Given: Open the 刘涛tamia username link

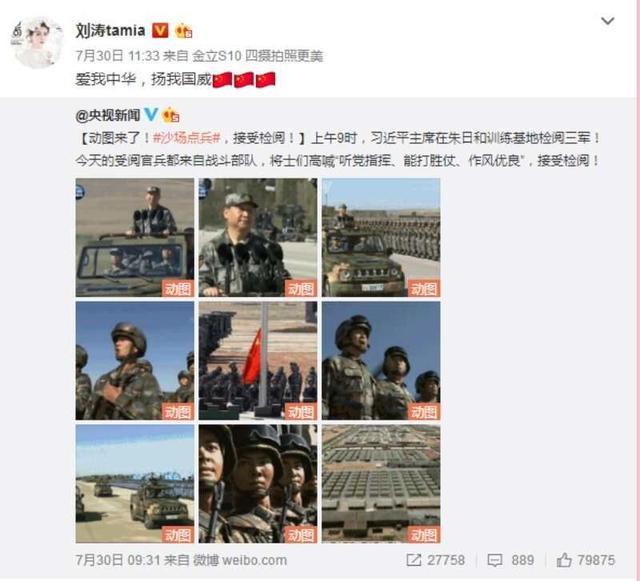Looking at the screenshot, I should click(110, 31).
